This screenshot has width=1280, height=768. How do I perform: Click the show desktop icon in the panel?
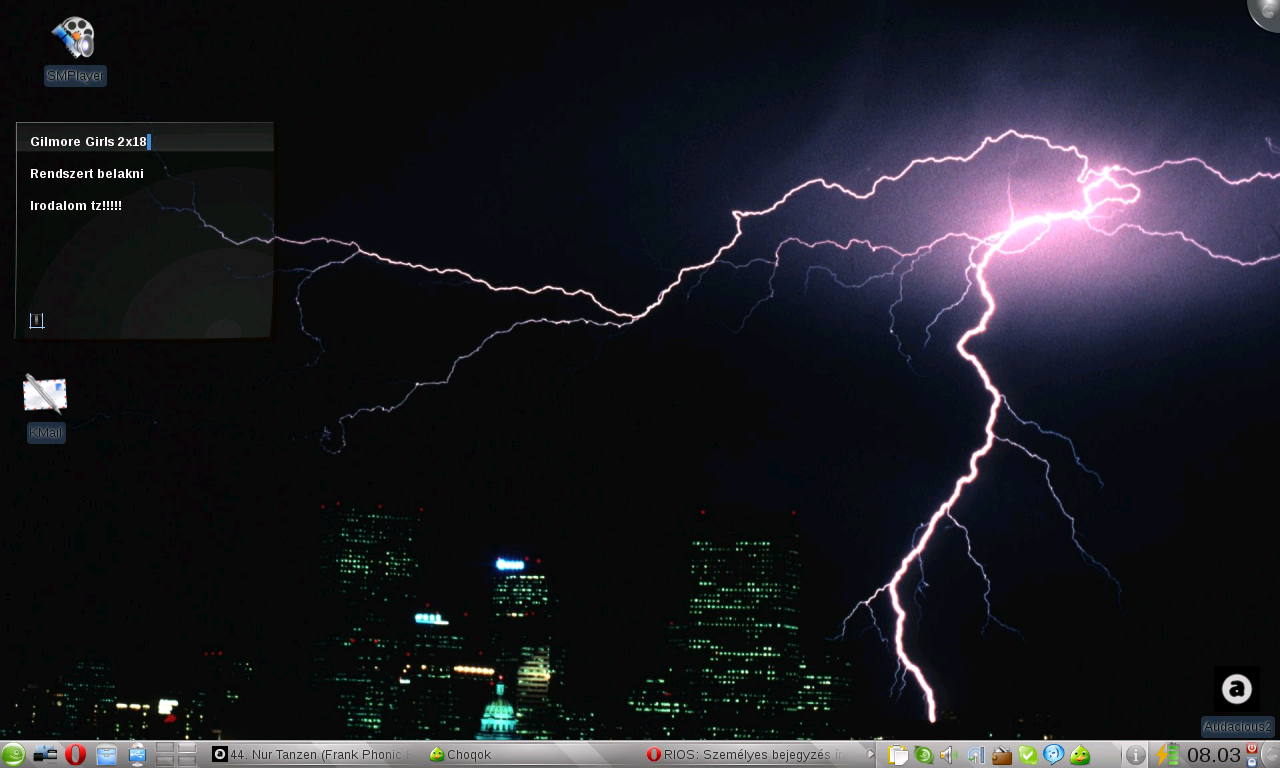45,755
